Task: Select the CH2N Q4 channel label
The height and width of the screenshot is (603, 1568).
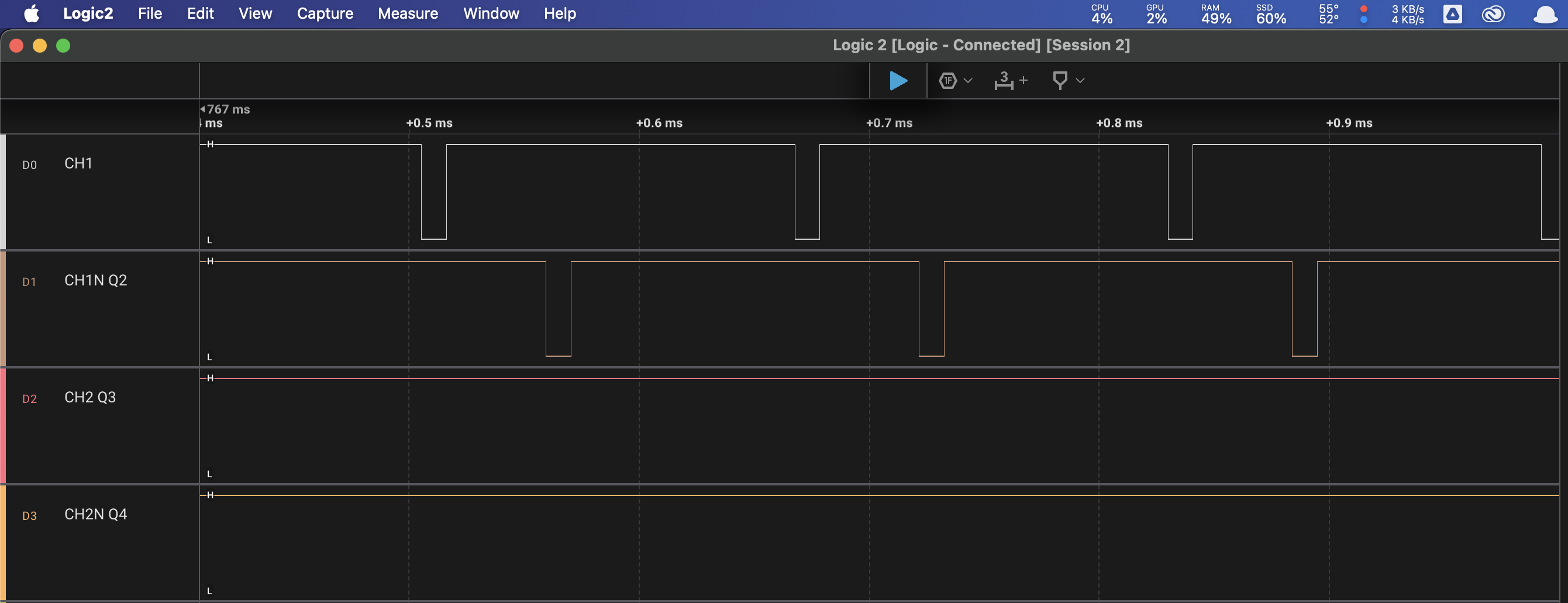Action: coord(95,514)
